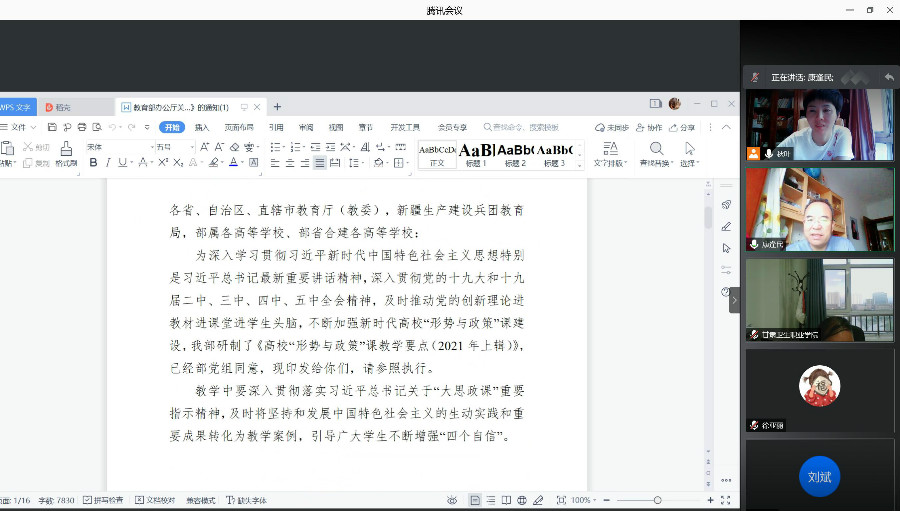The image size is (900, 511).
Task: Click the Bold formatting icon
Action: 94,162
